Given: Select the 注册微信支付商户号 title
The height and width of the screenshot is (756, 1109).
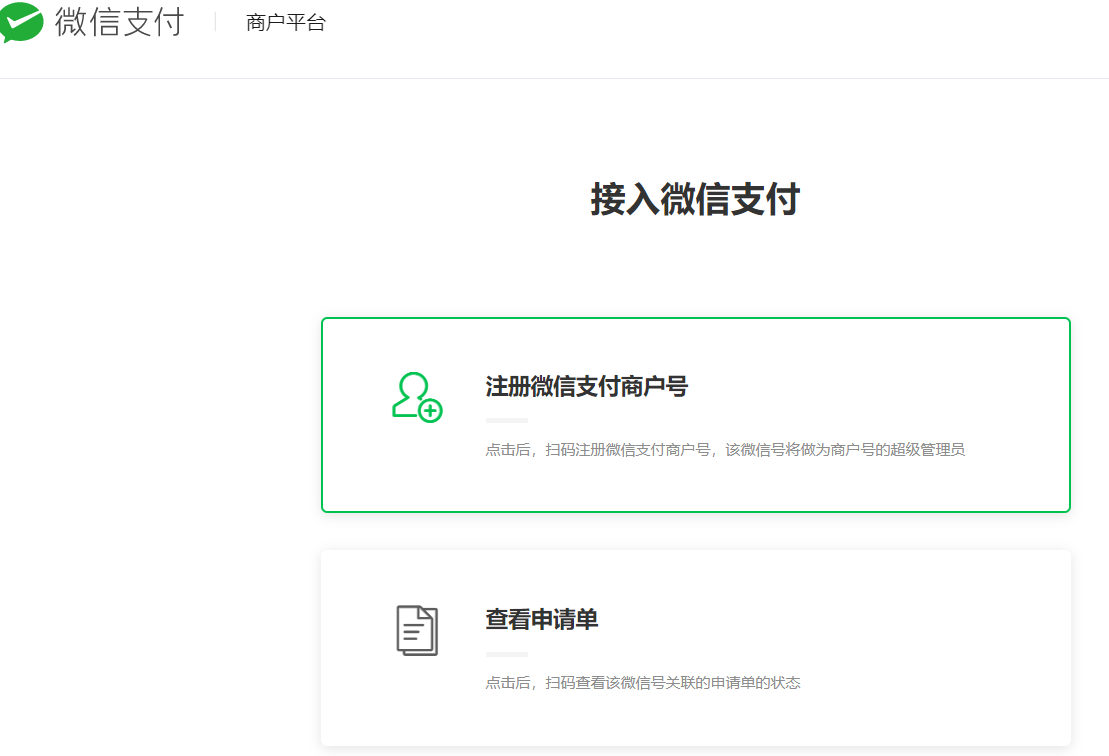Looking at the screenshot, I should (x=586, y=386).
